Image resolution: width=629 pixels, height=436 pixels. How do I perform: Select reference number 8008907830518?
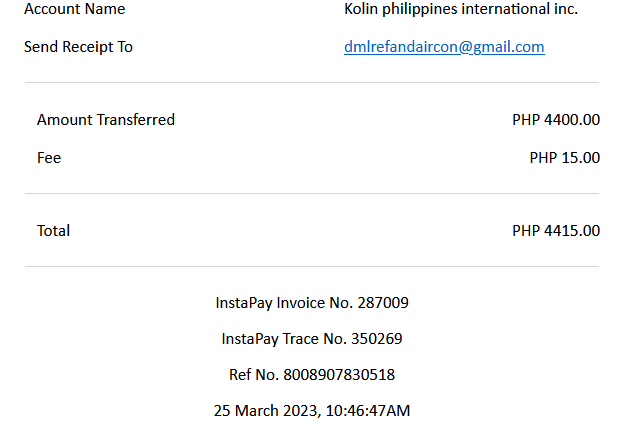click(x=338, y=375)
